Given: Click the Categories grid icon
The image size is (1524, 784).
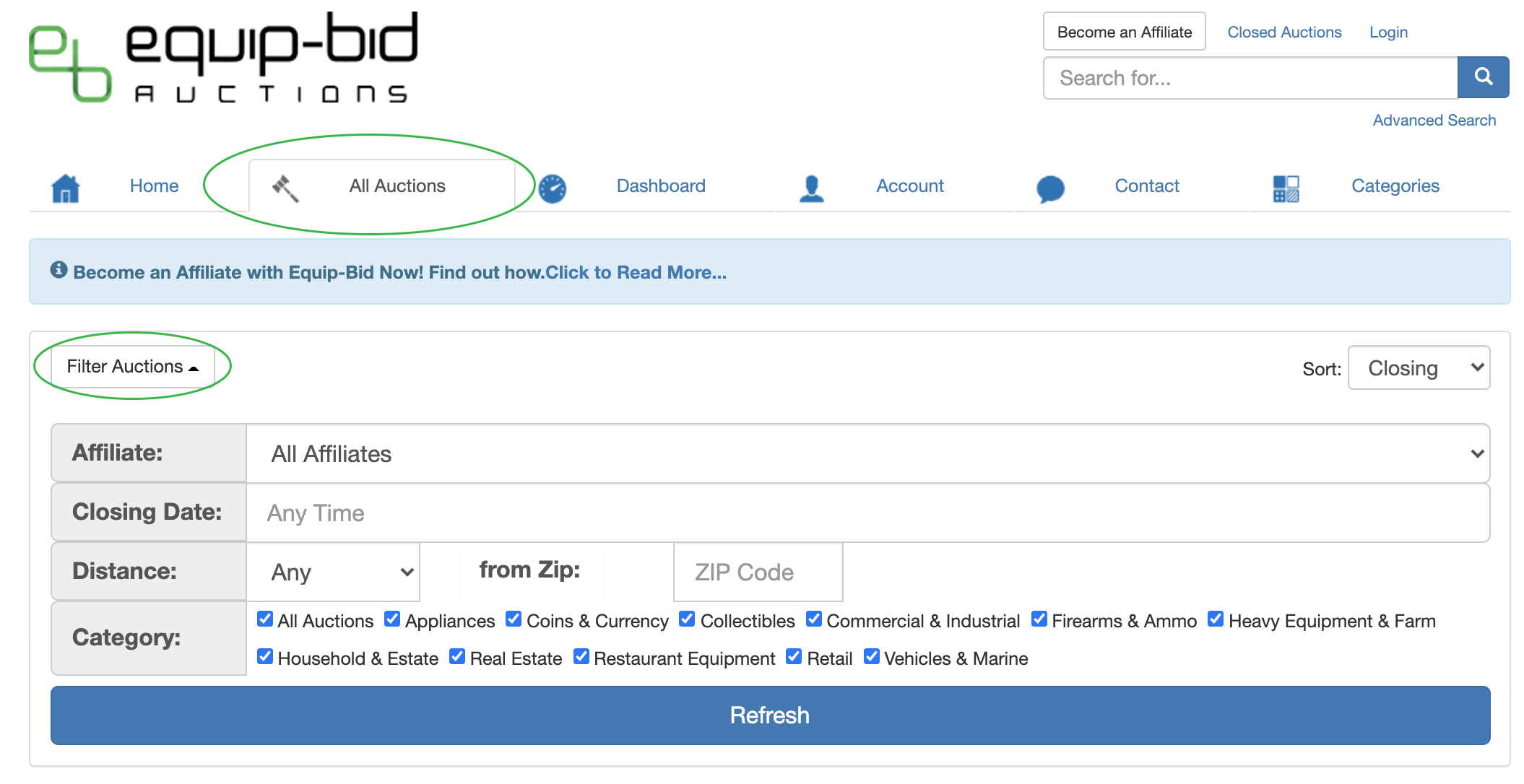Looking at the screenshot, I should [1286, 188].
